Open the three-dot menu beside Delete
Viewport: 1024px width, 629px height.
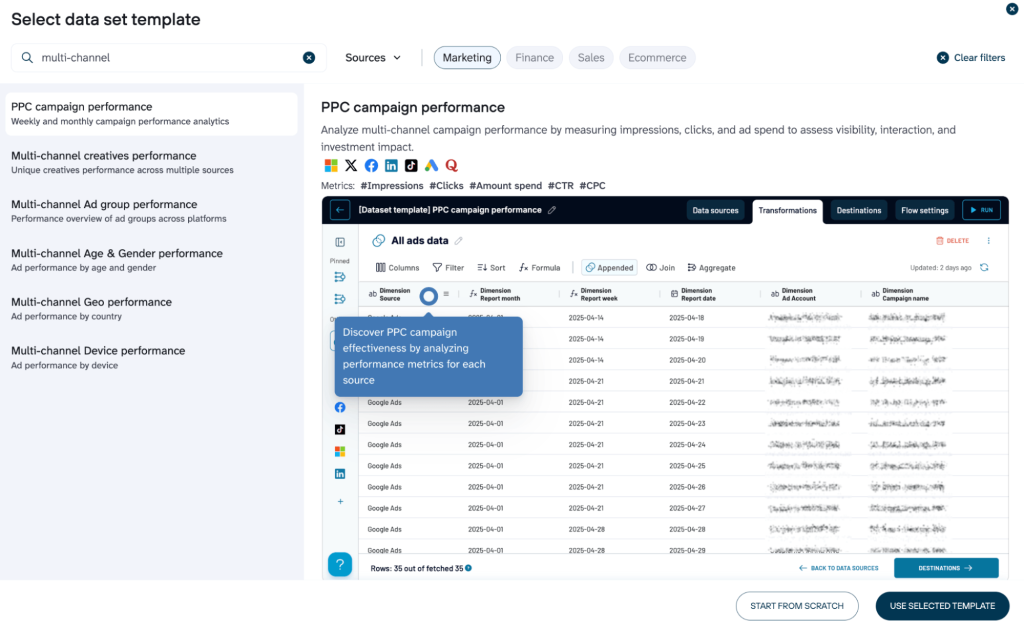click(x=989, y=241)
